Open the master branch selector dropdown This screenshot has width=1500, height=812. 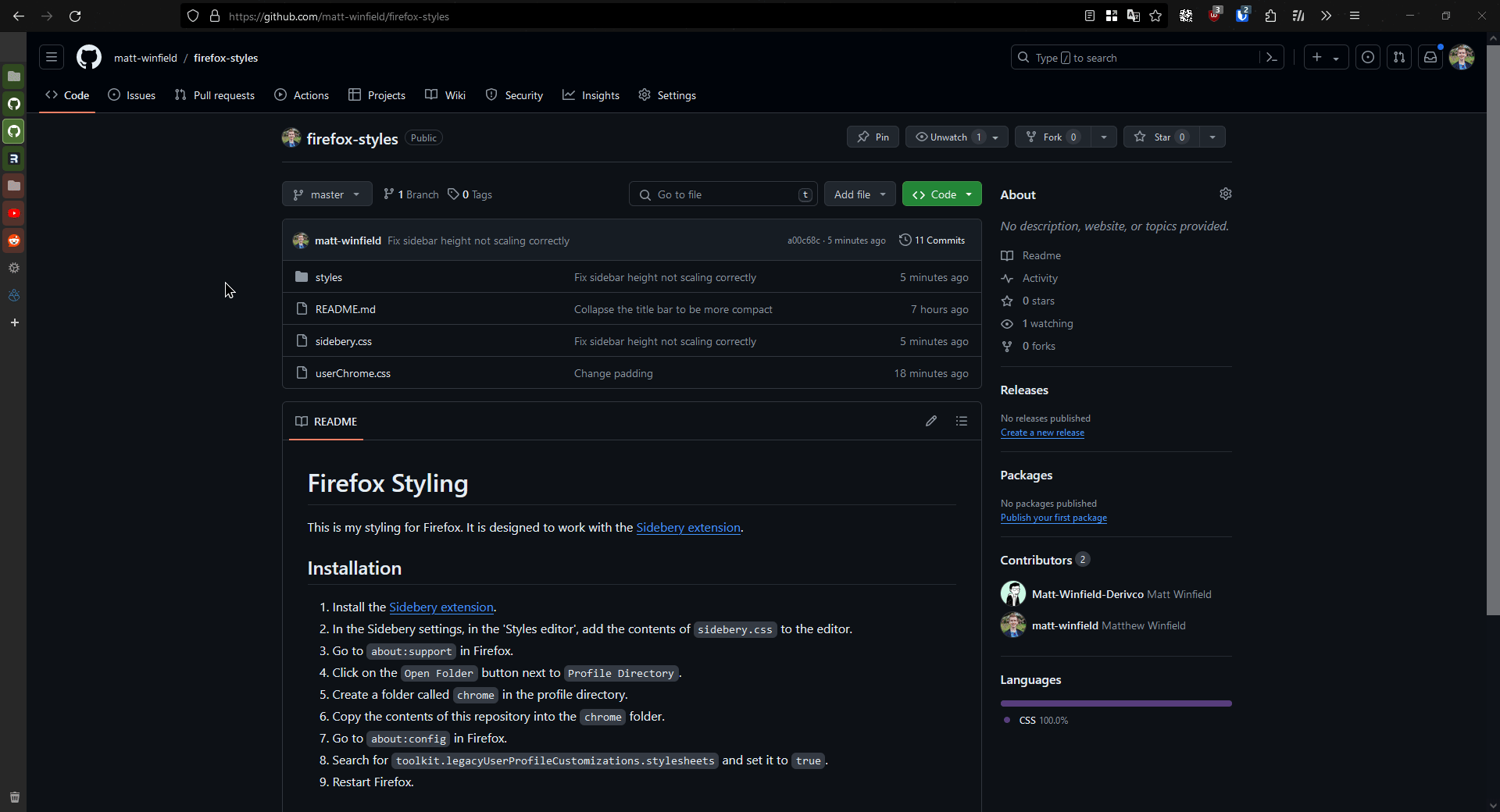tap(327, 194)
